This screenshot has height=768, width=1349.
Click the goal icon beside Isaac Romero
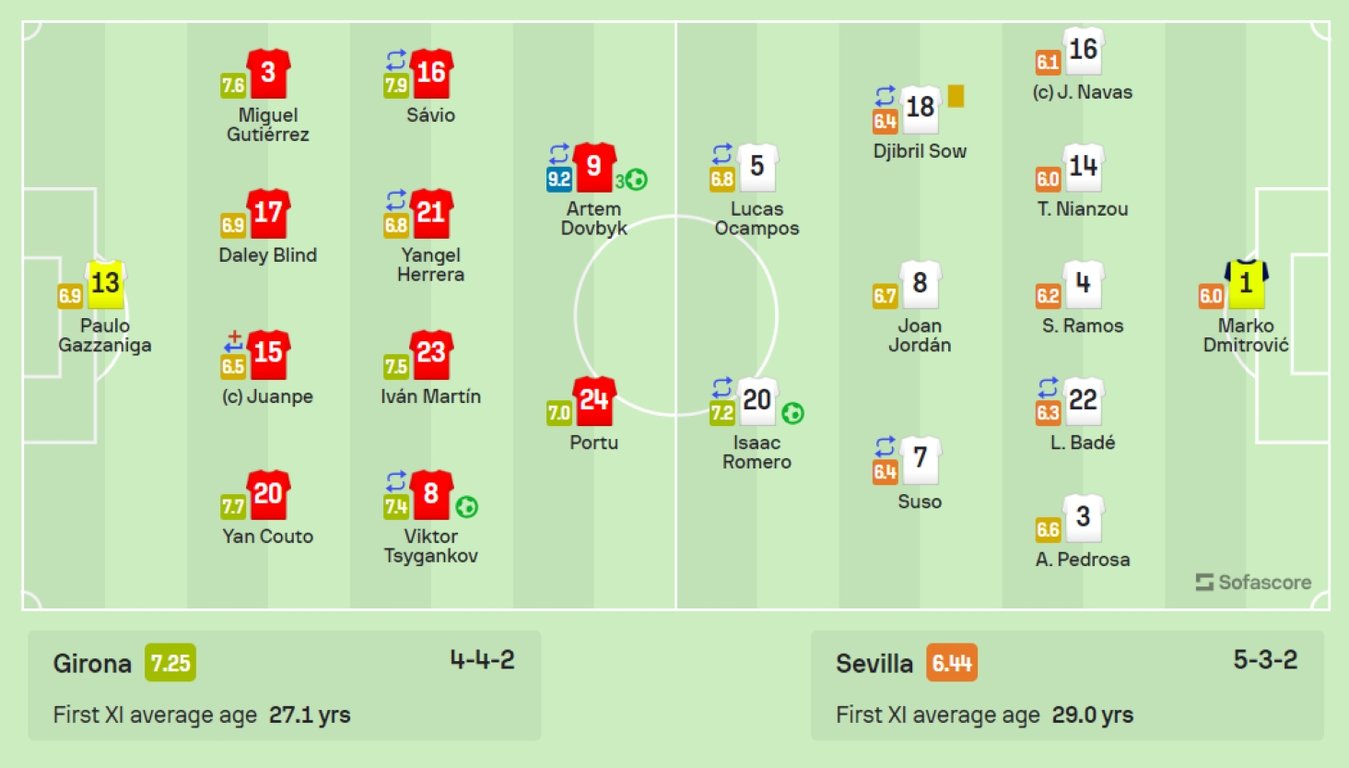coord(793,413)
